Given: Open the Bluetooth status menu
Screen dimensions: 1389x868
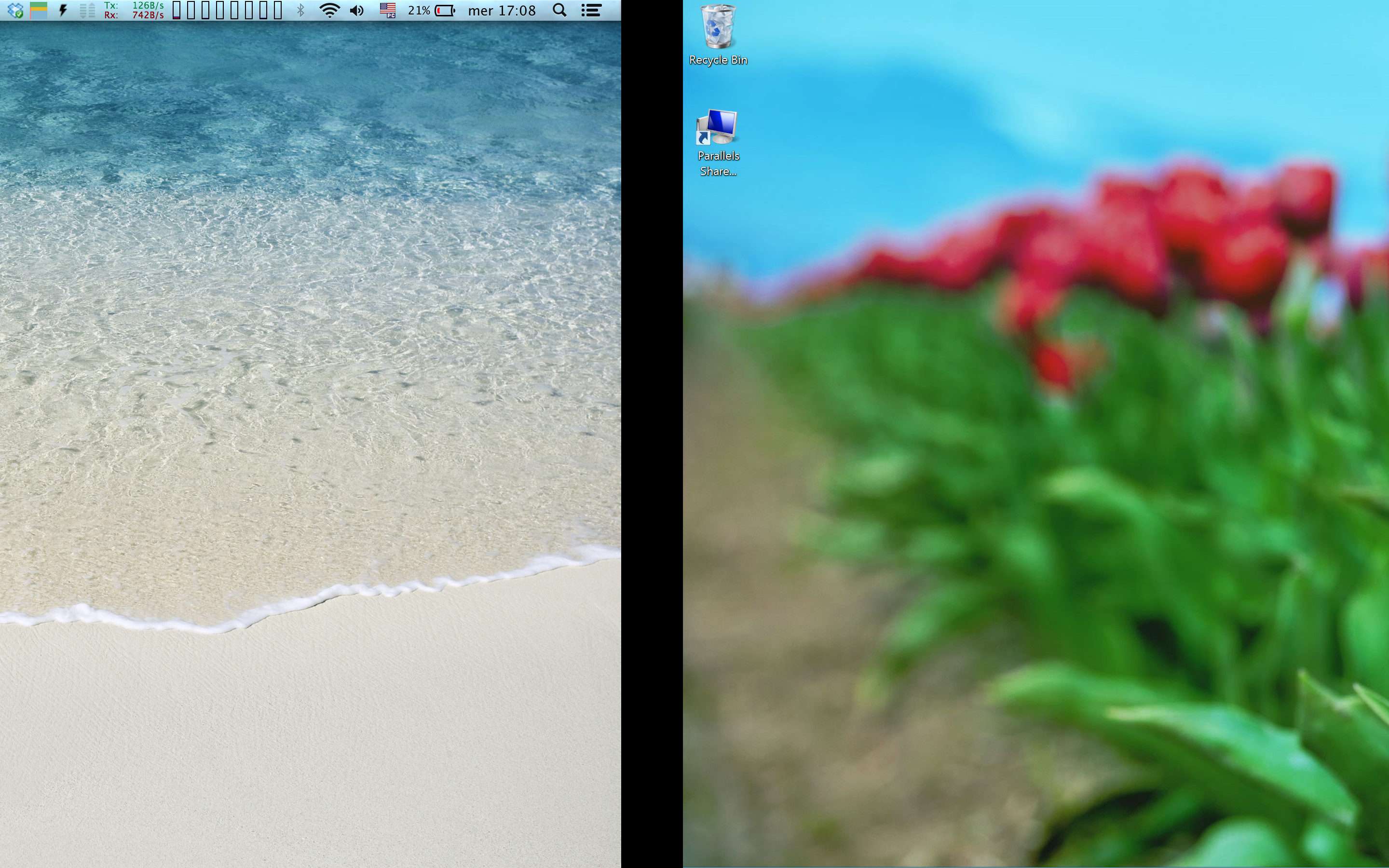Looking at the screenshot, I should click(300, 10).
